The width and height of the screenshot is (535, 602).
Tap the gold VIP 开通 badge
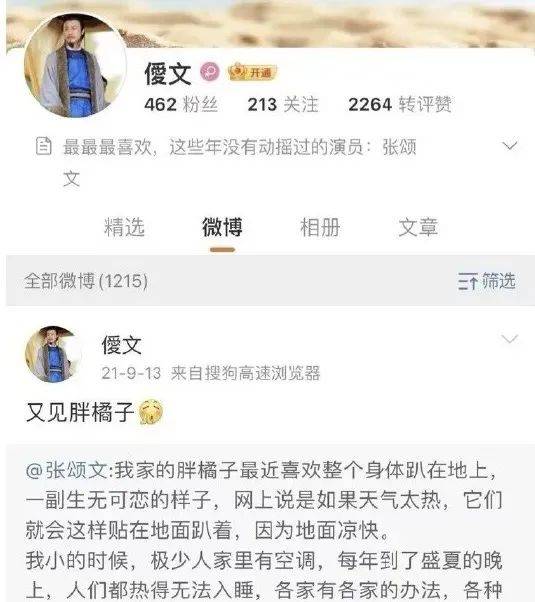(252, 72)
